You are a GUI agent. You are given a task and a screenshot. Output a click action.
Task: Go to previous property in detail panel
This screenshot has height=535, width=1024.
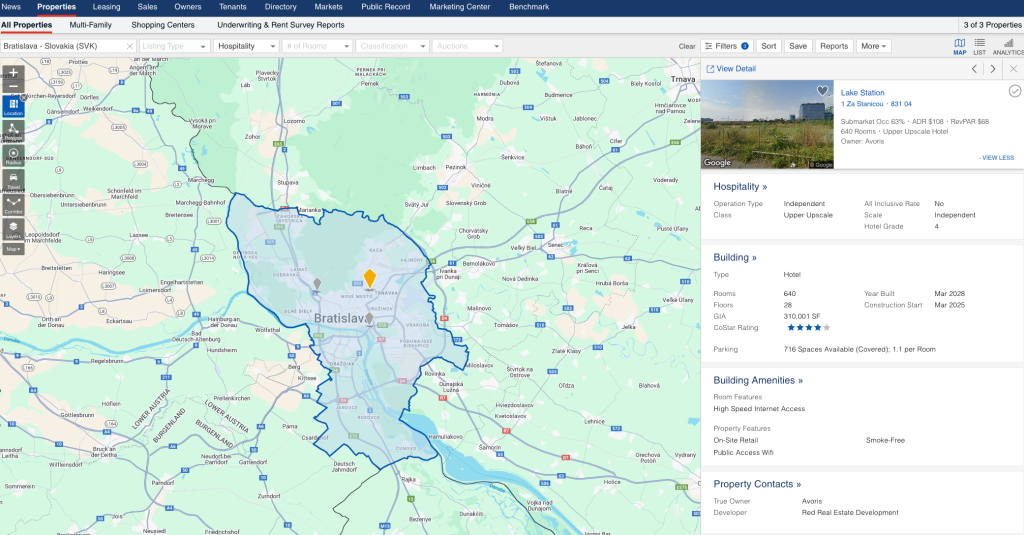coord(974,69)
